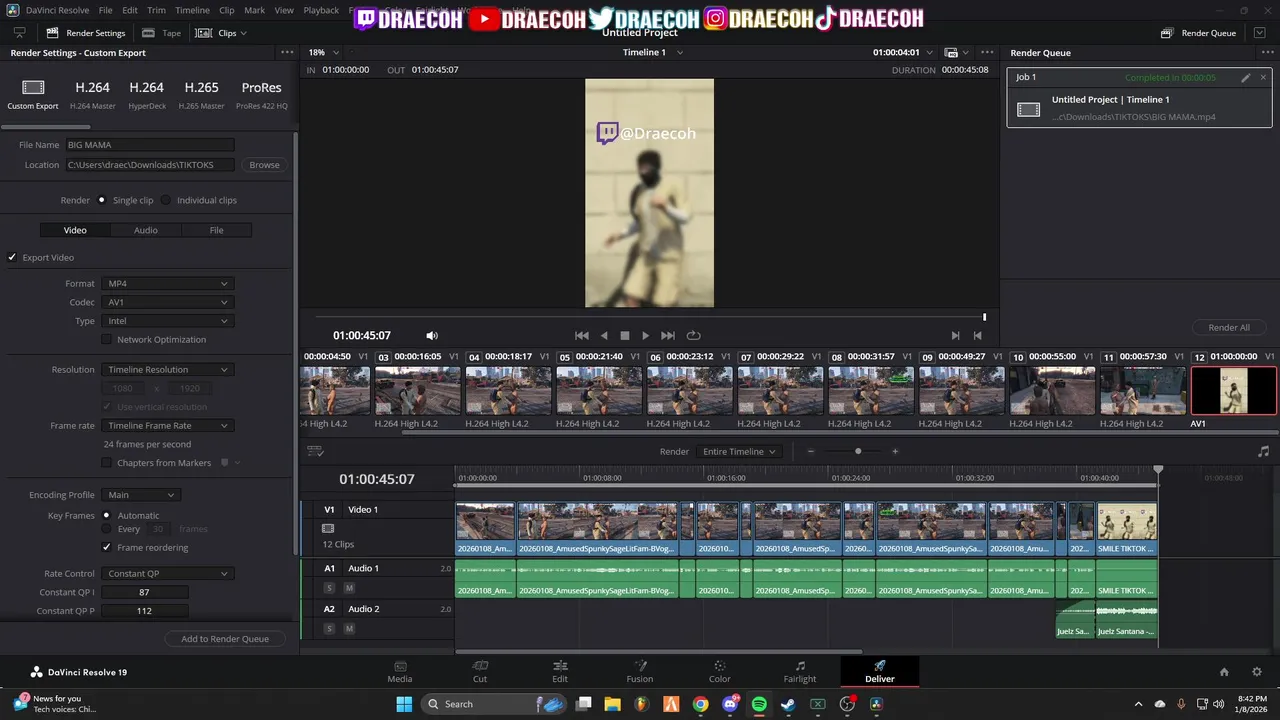Open the Tape panel
This screenshot has width=1280, height=720.
tap(162, 33)
